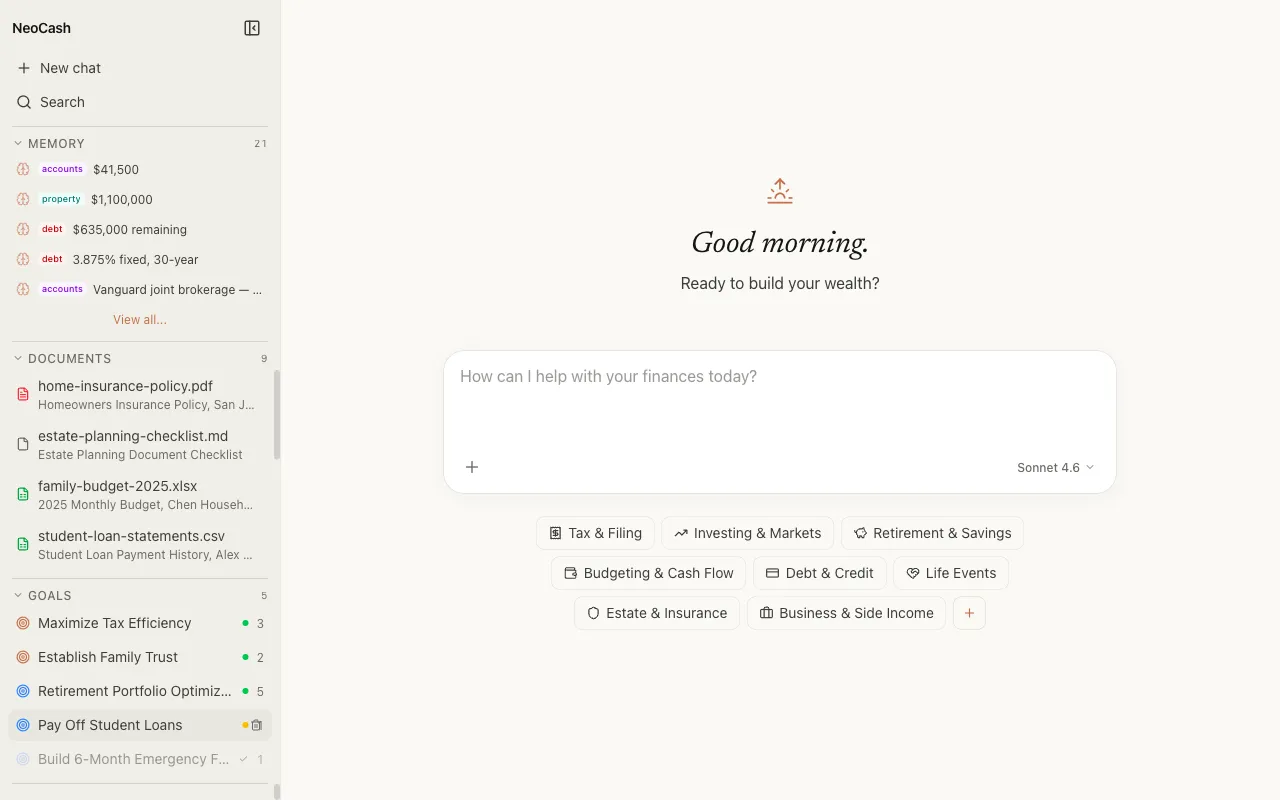Click the piggy bank icon on Retirement & Savings
The image size is (1280, 800).
tap(861, 533)
